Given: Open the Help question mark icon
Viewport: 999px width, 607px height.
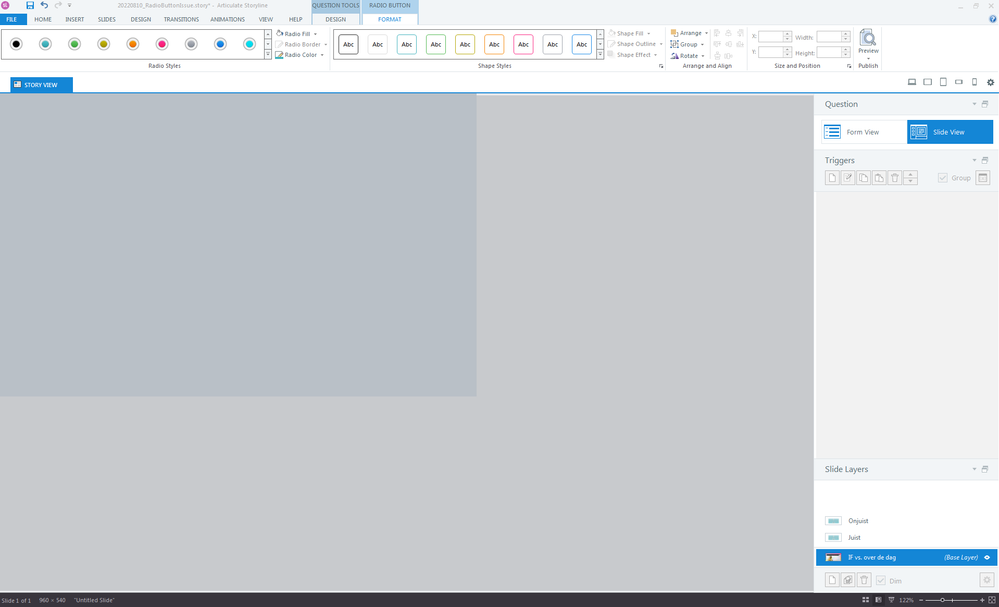Looking at the screenshot, I should click(992, 19).
